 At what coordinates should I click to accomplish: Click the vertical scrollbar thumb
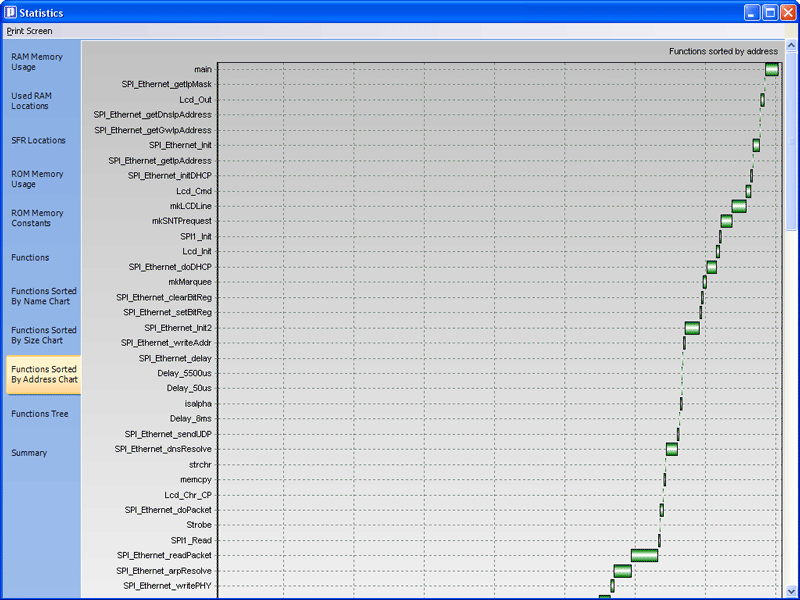coord(791,141)
